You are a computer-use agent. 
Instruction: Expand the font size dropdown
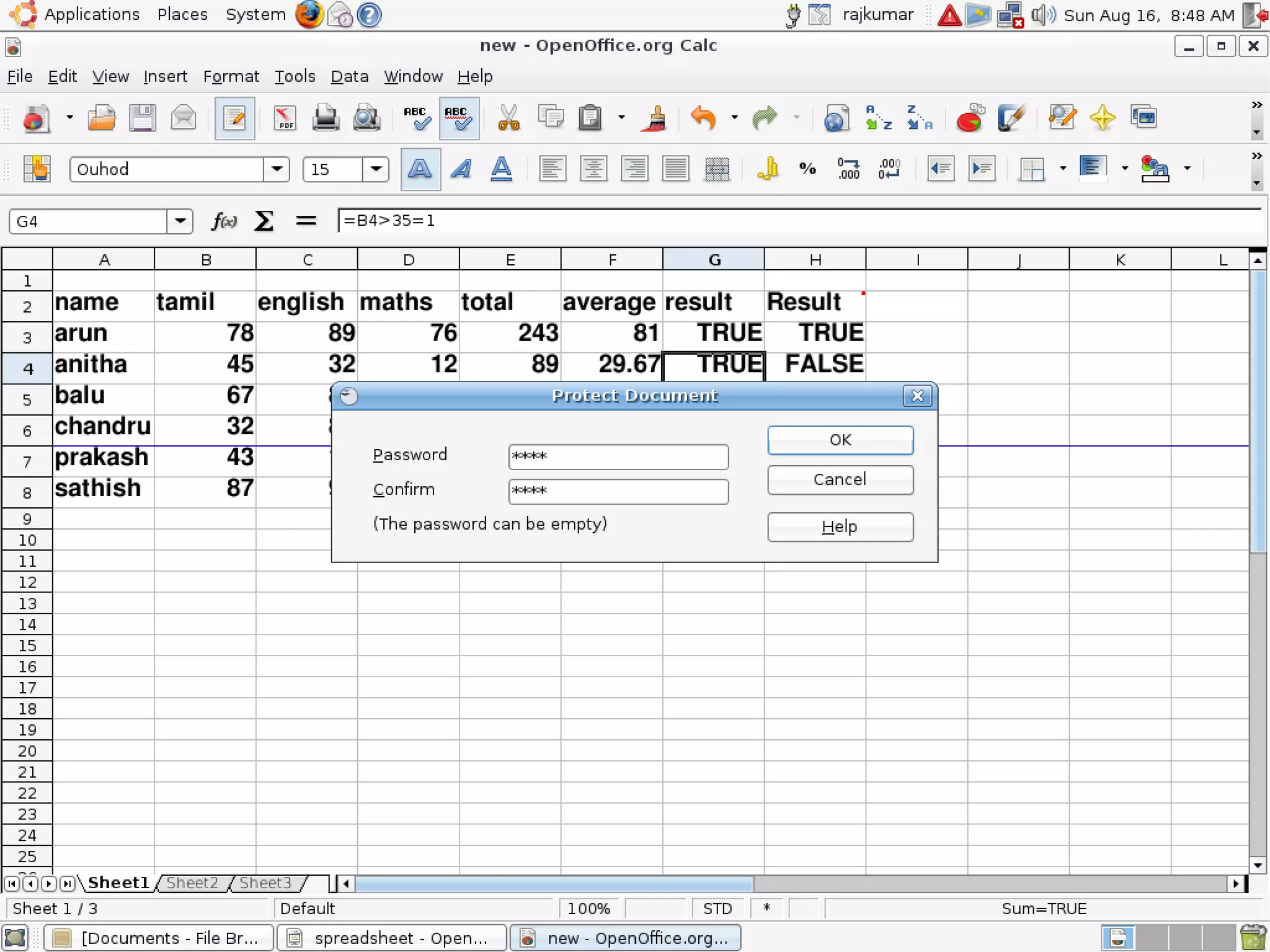coord(375,169)
